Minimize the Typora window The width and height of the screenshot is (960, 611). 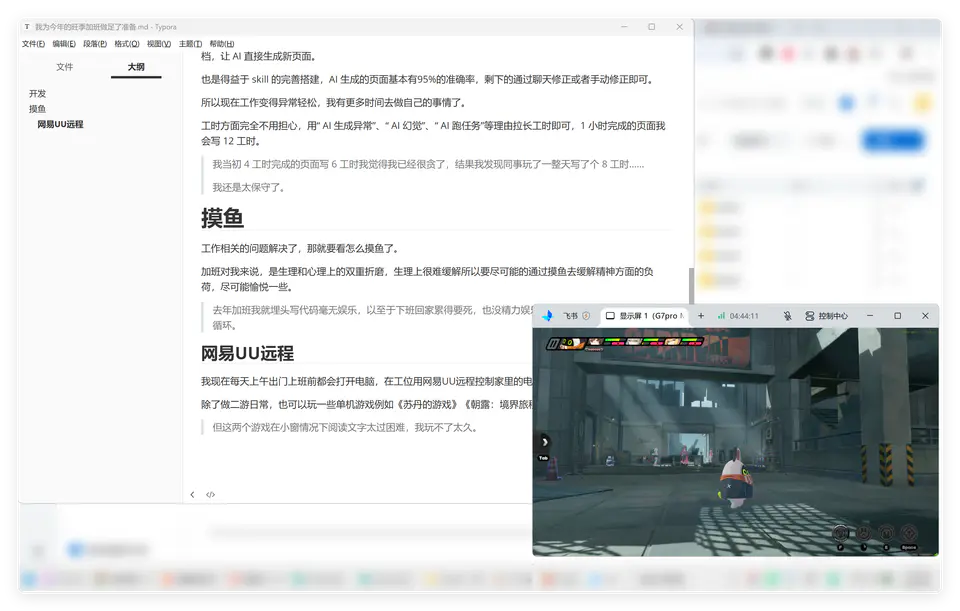click(624, 27)
